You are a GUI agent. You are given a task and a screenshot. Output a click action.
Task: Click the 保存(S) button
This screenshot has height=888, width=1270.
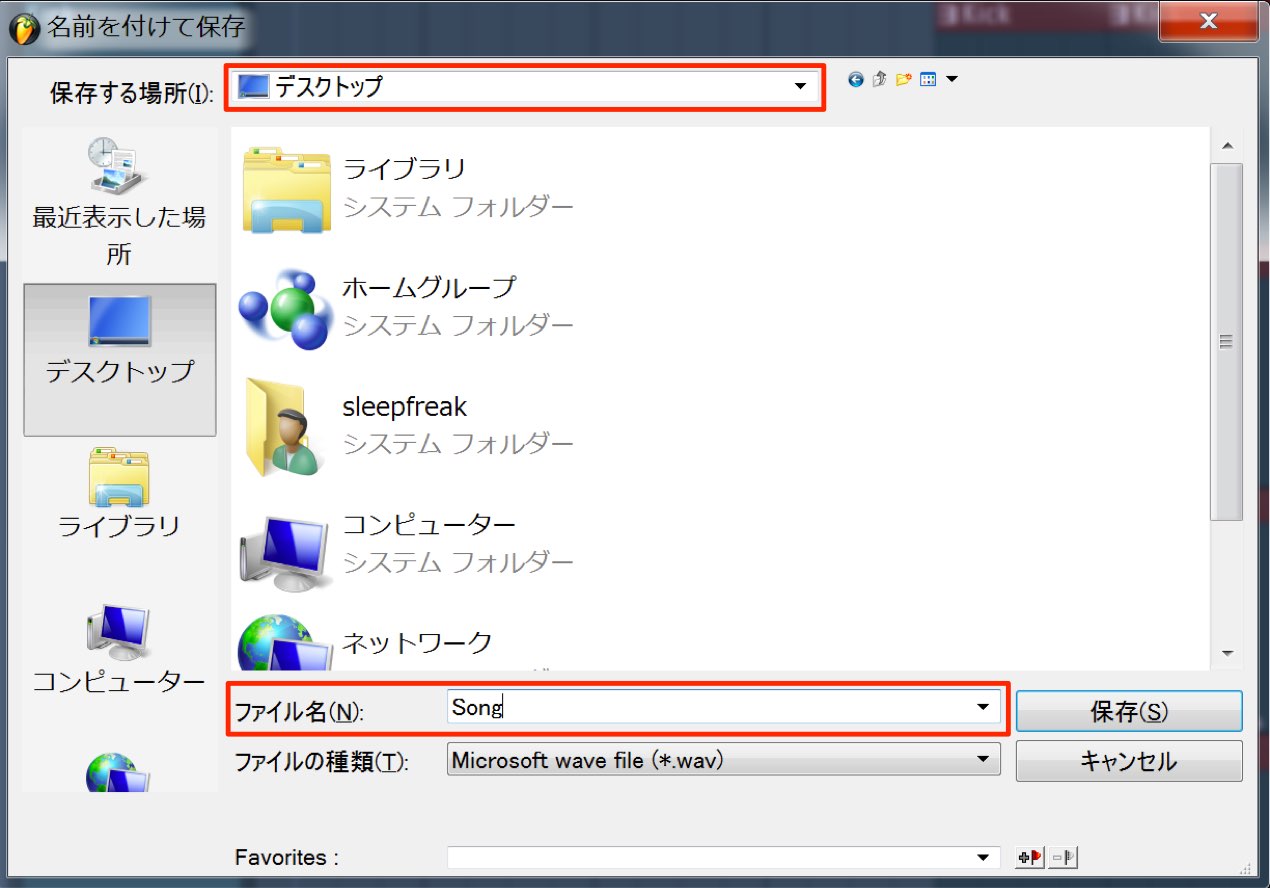[x=1129, y=711]
